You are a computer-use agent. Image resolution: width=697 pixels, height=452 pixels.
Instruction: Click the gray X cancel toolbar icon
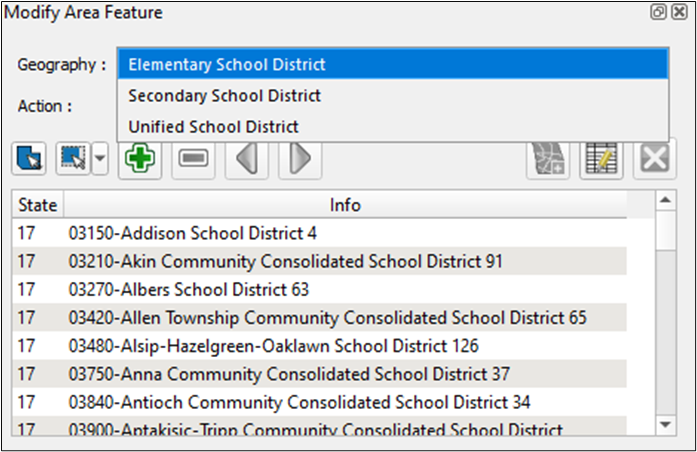655,159
